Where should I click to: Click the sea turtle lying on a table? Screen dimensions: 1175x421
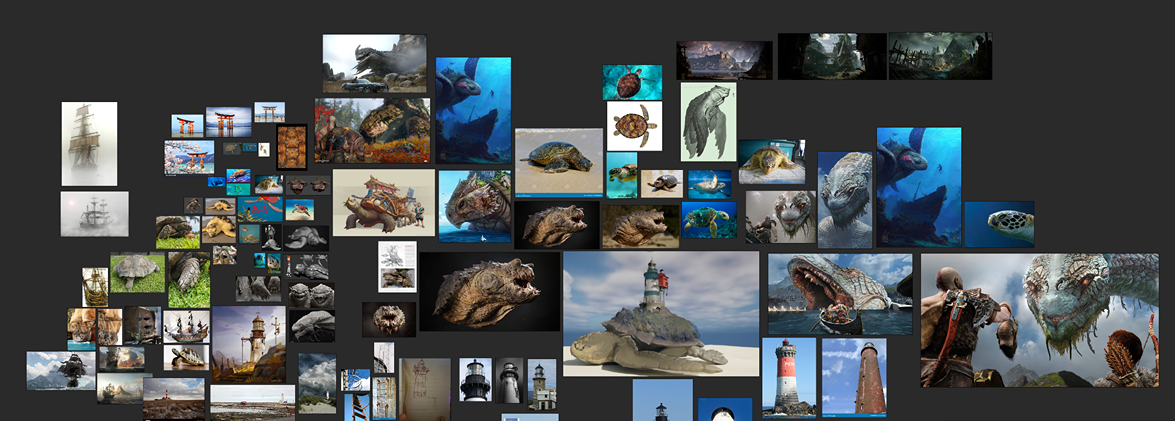pos(772,162)
